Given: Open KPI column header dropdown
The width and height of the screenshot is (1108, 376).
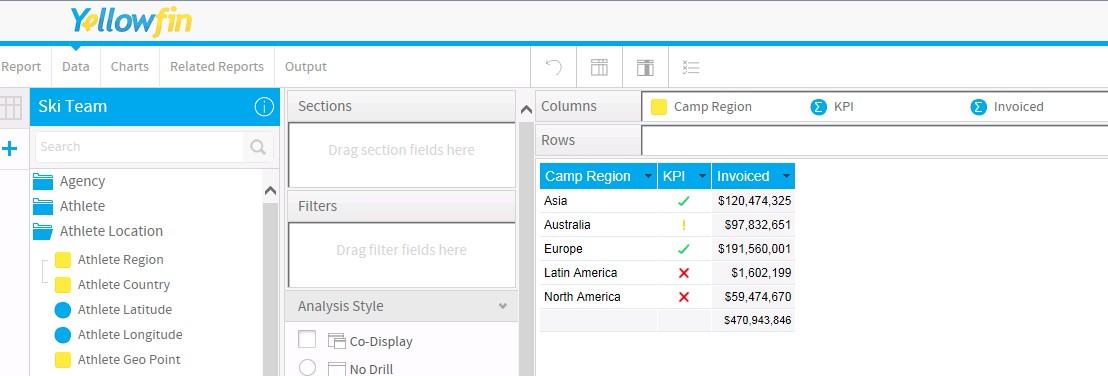Looking at the screenshot, I should coord(702,176).
